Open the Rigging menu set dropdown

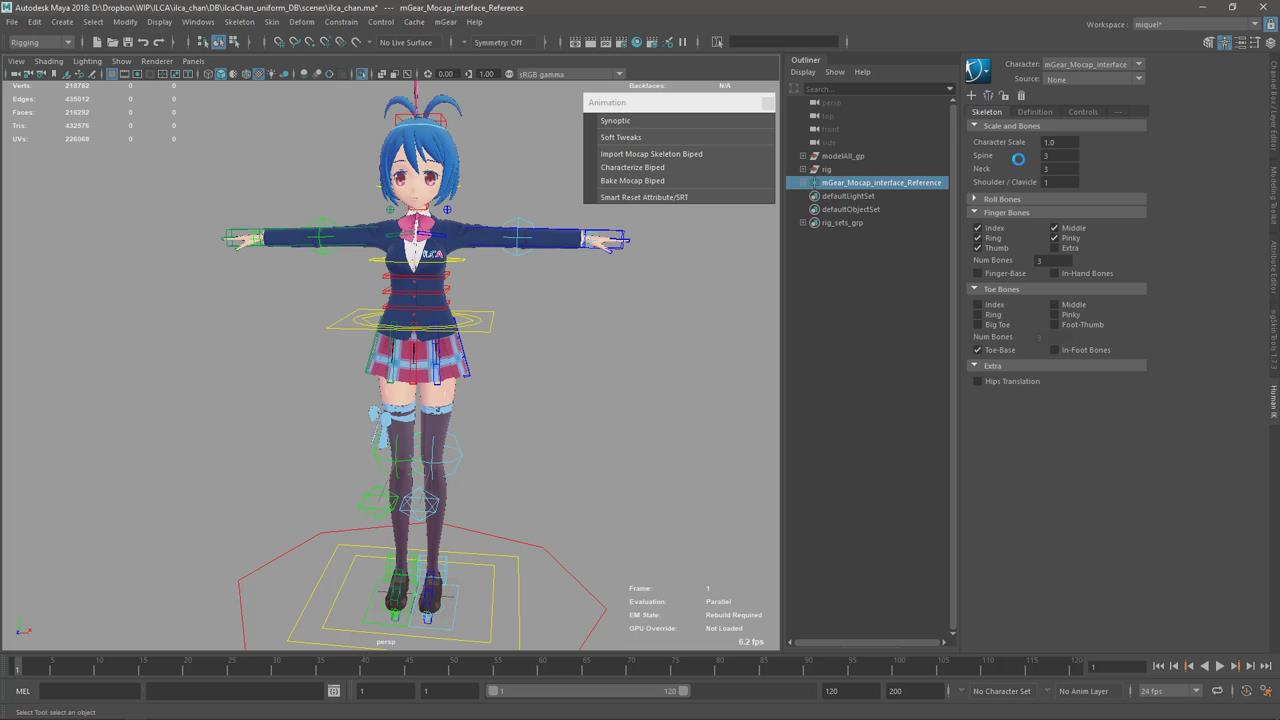click(x=41, y=42)
